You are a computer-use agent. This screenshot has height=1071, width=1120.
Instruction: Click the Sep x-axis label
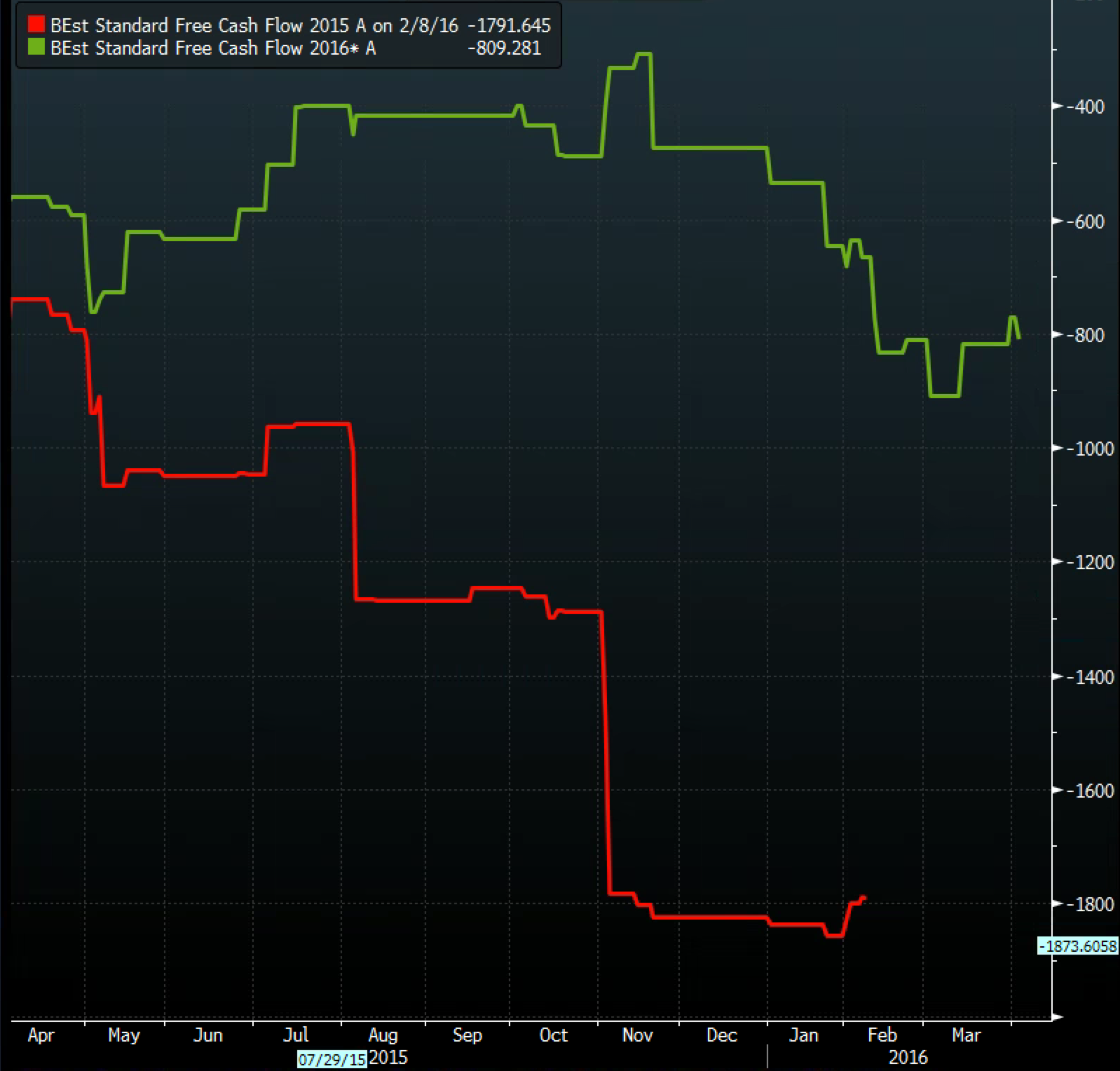467,1036
